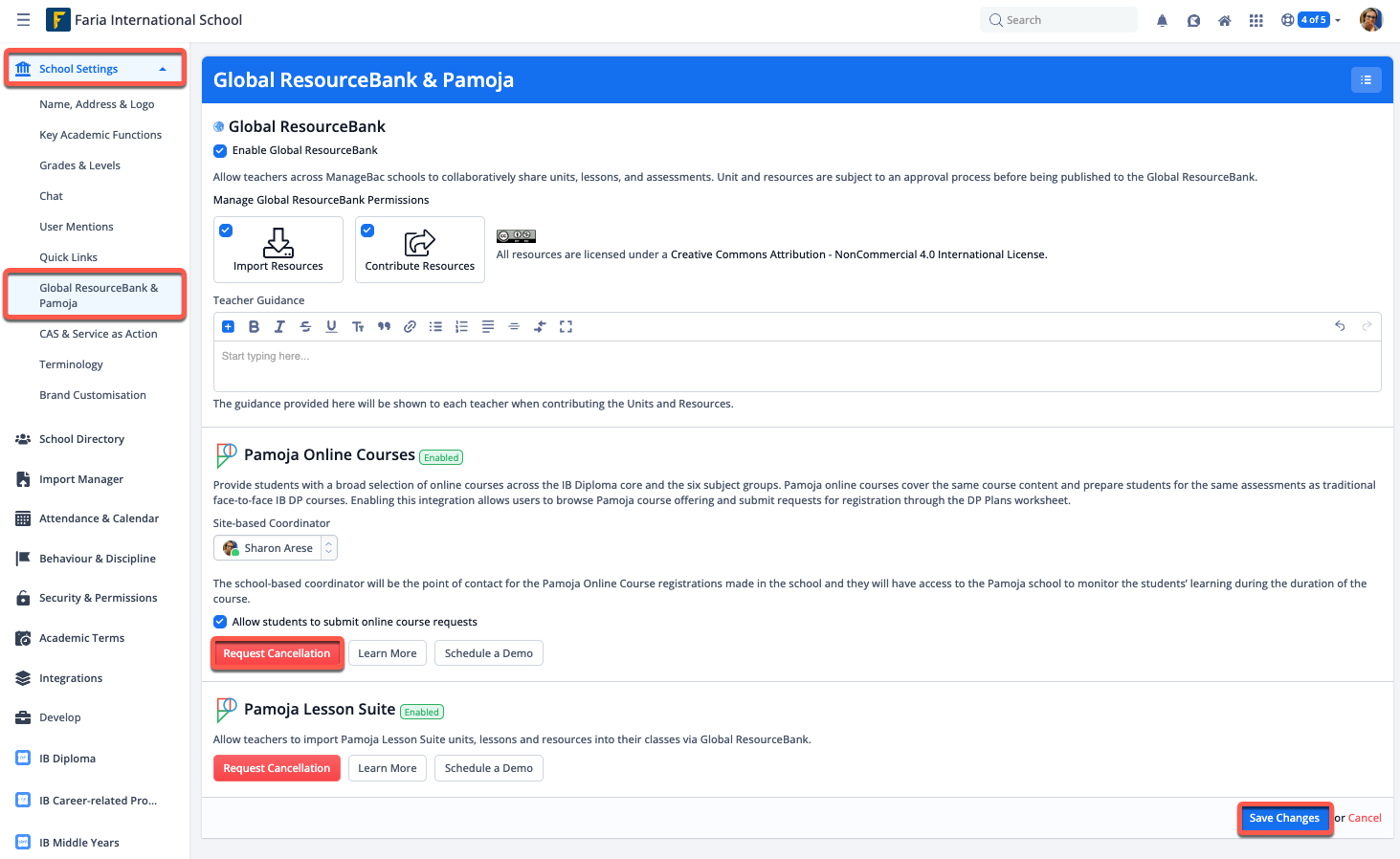Click into the Teacher Guidance text area
The width and height of the screenshot is (1400, 859).
coord(797,365)
